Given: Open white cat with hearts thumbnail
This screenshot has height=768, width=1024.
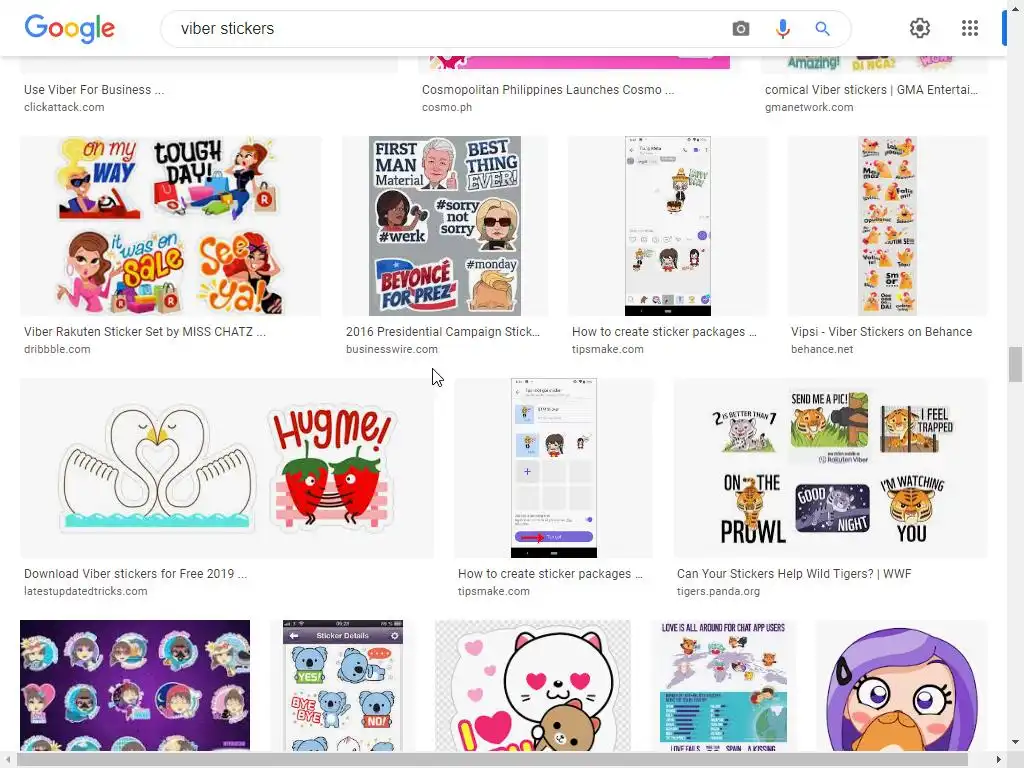Looking at the screenshot, I should pos(533,685).
